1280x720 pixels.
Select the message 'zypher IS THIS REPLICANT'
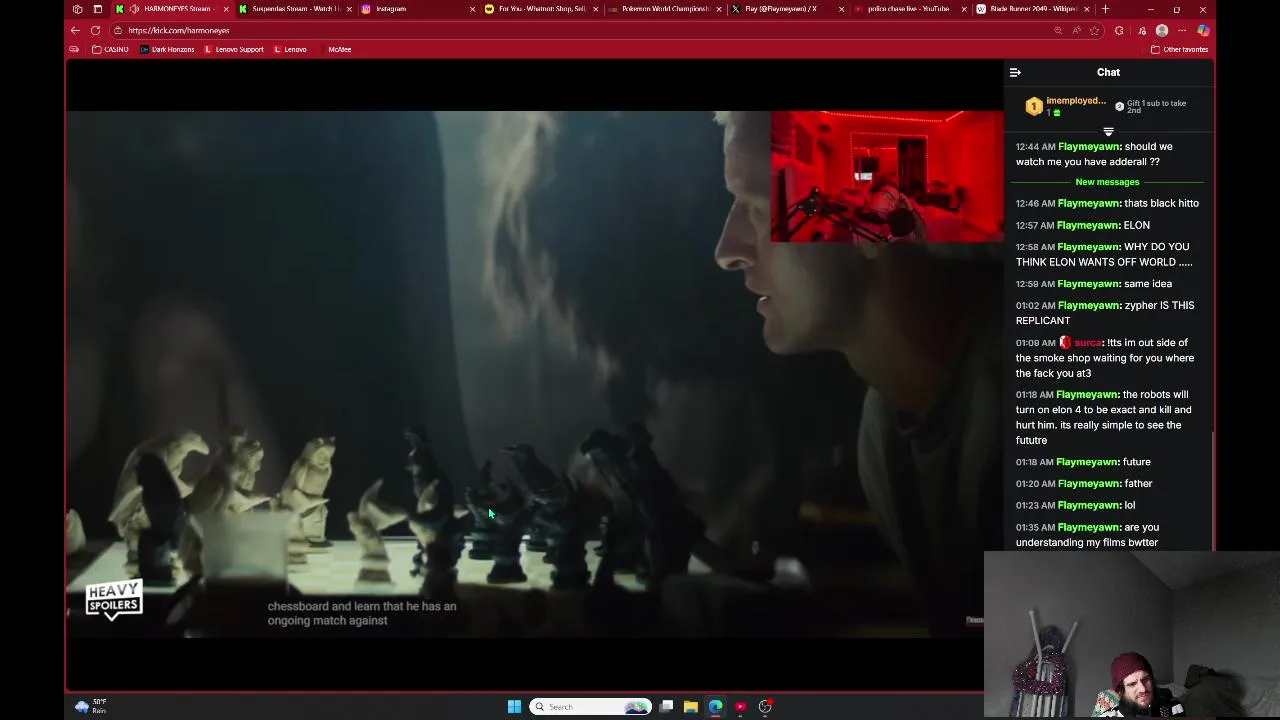pos(1105,313)
